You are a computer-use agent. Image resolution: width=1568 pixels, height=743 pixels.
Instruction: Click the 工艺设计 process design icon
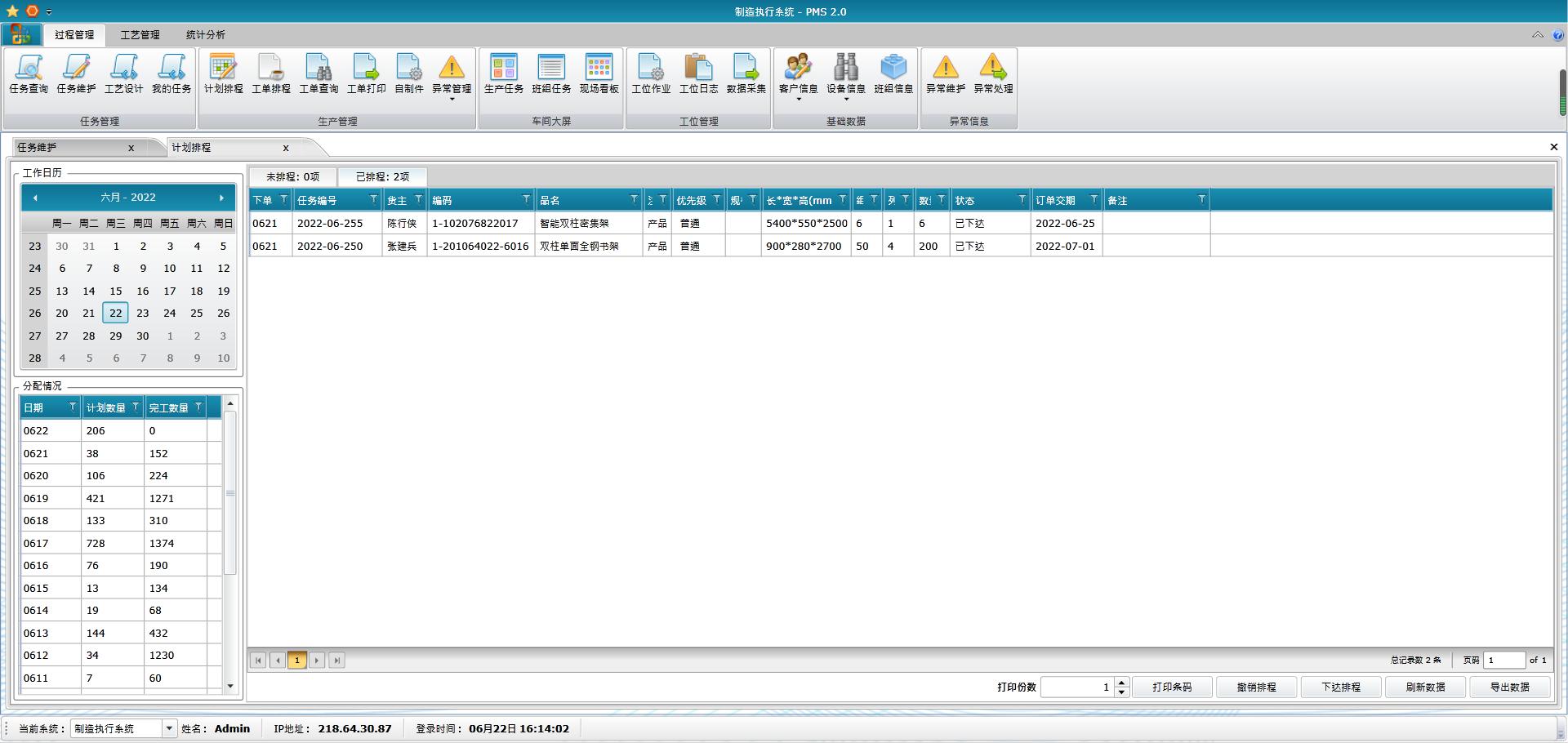[123, 73]
